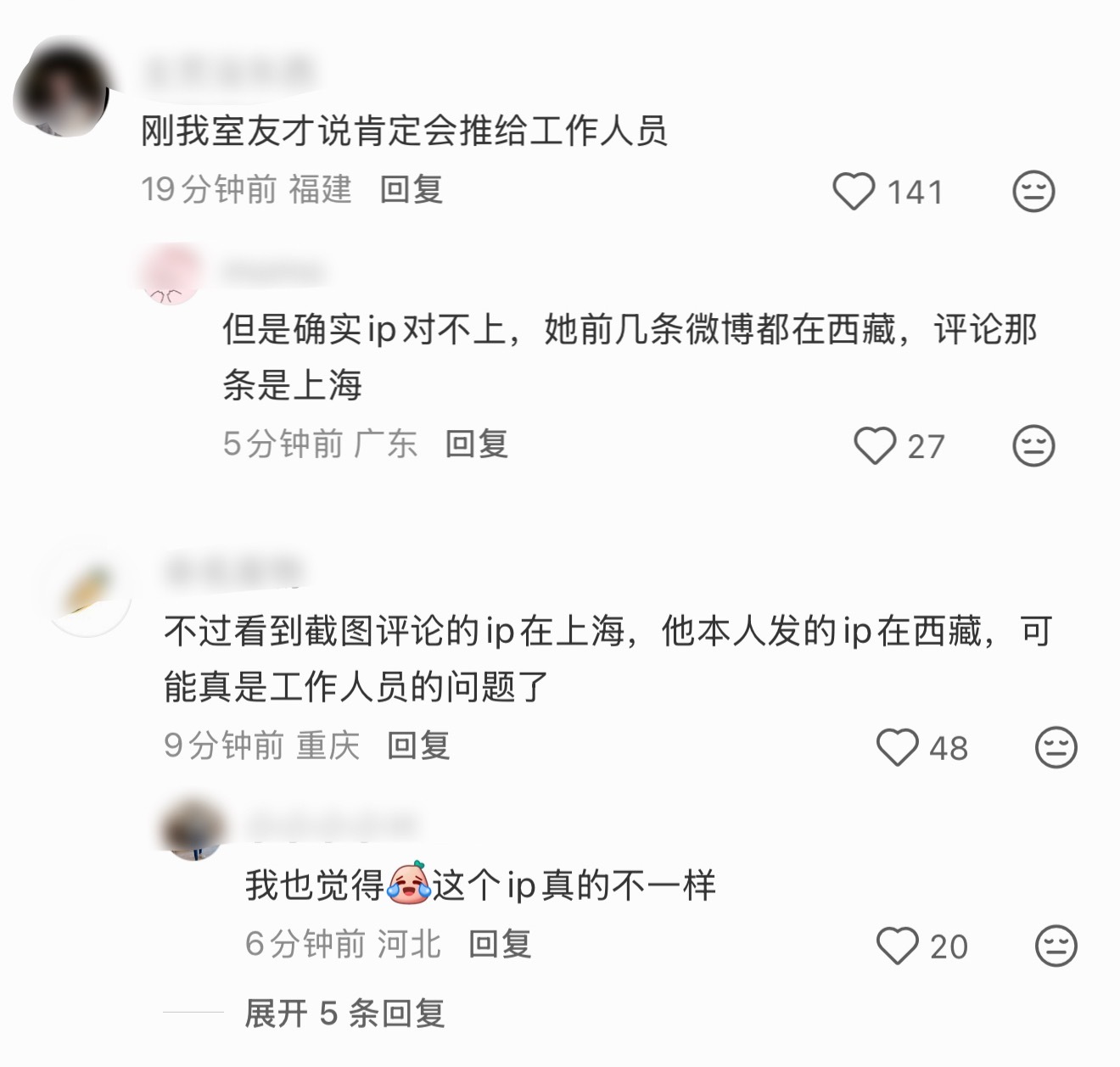Screen dimensions: 1120x1067
Task: Open blurred username above the 室友 comment
Action: tap(229, 74)
